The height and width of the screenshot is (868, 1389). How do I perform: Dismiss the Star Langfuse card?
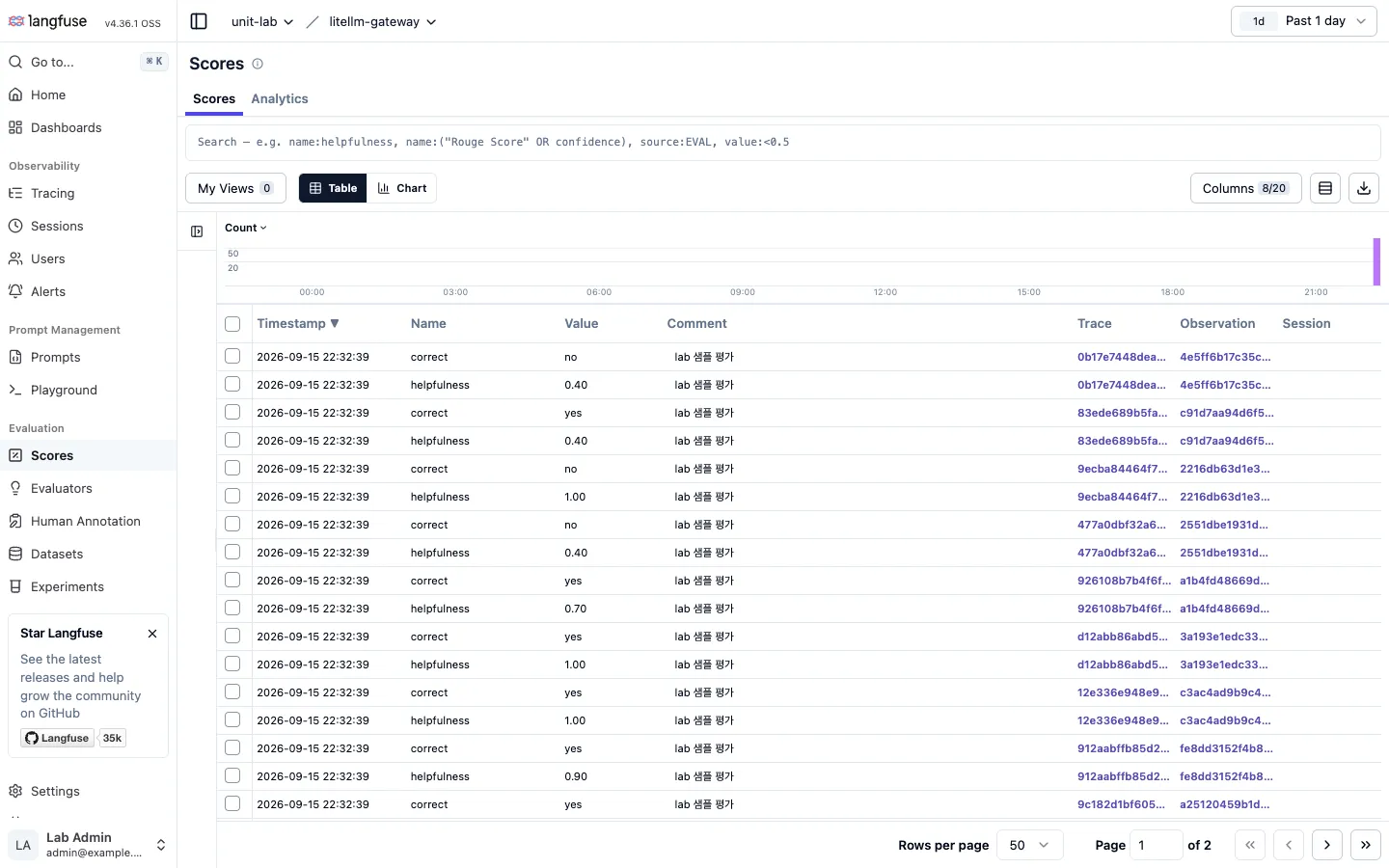(x=152, y=634)
